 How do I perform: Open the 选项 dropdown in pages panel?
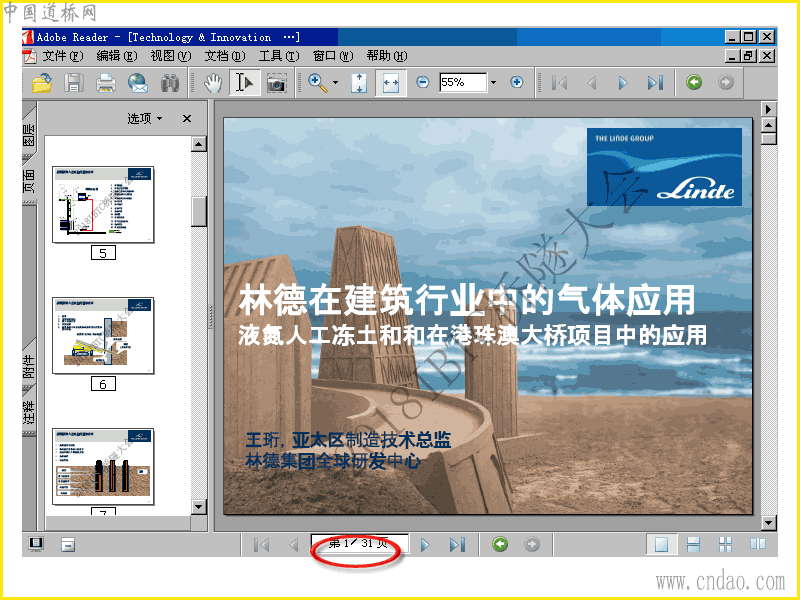point(144,118)
